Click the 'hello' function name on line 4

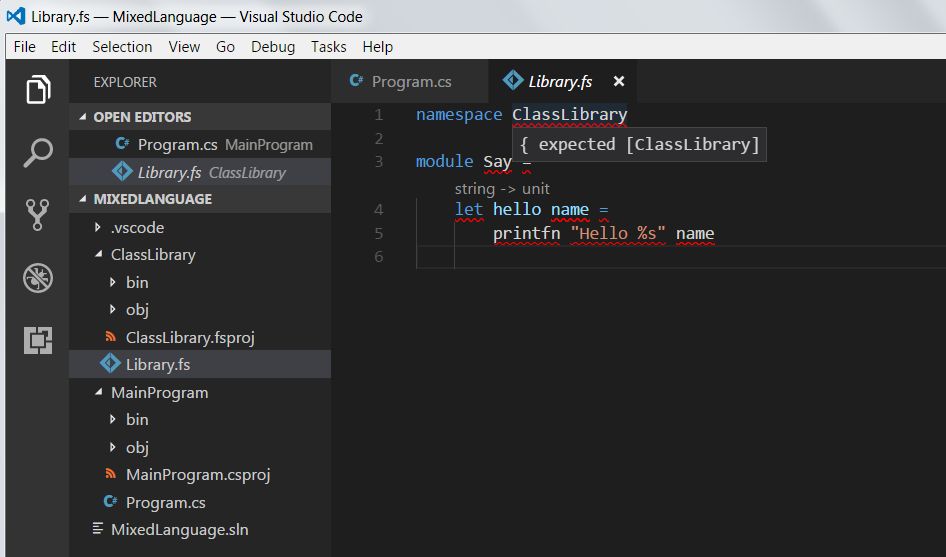point(517,209)
